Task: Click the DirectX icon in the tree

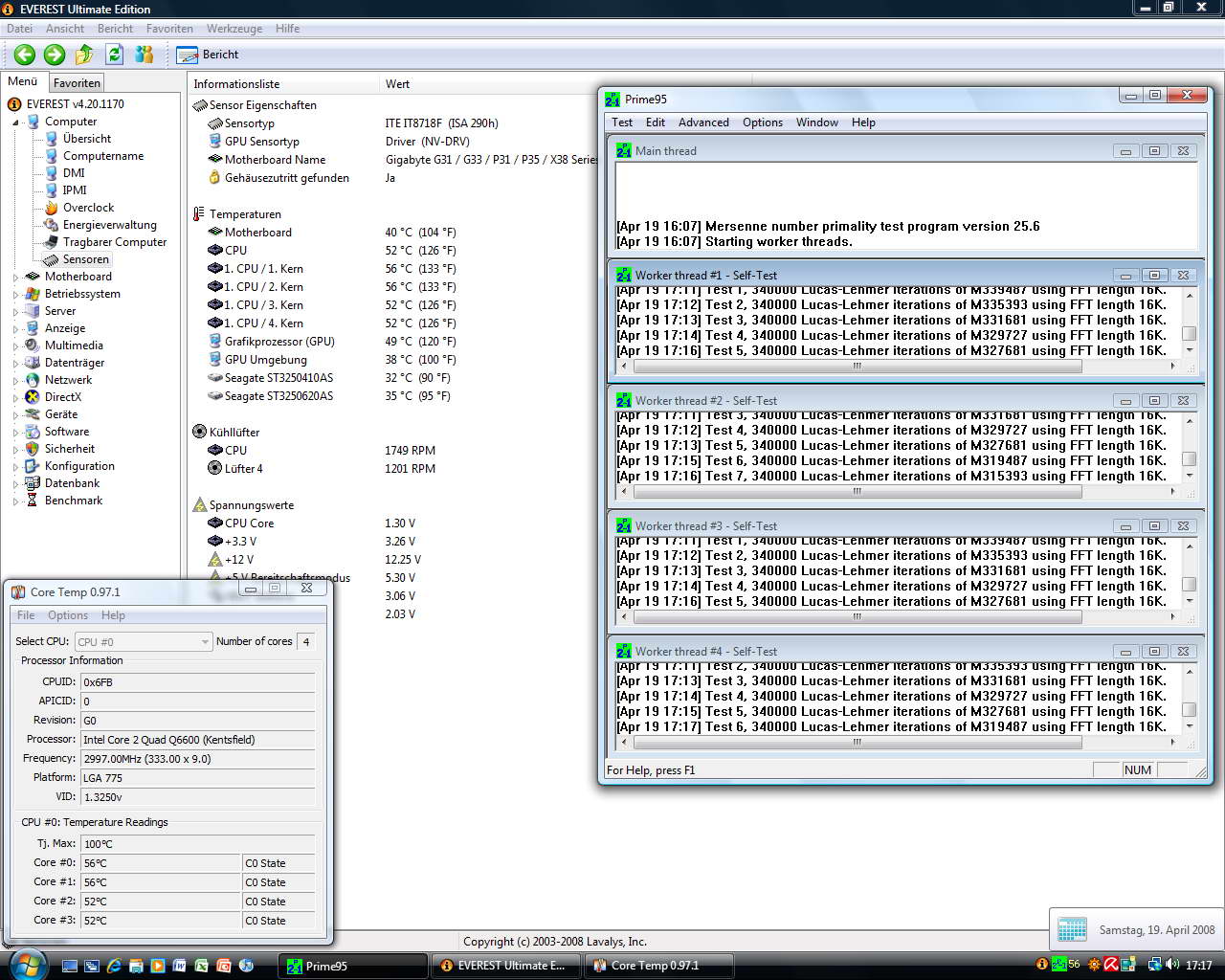Action: (33, 397)
